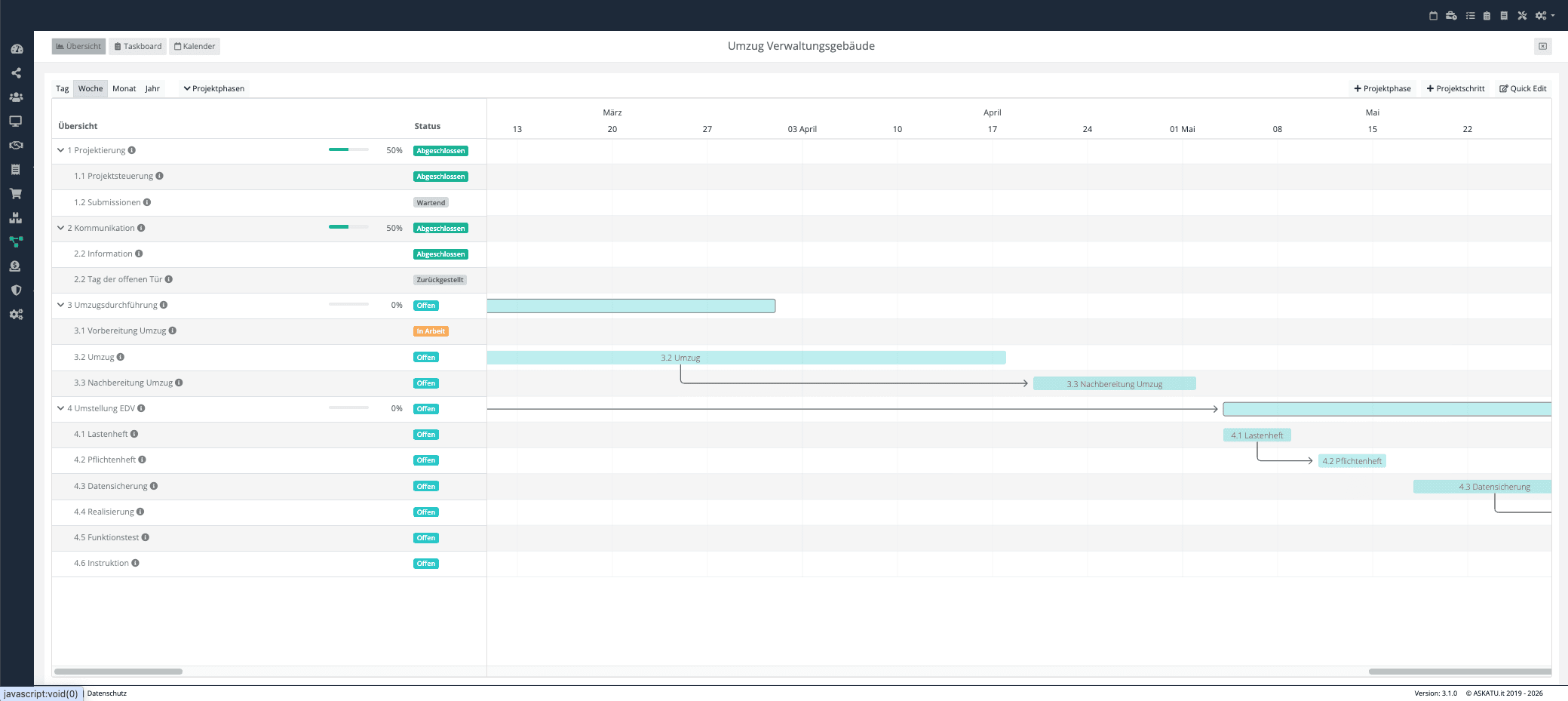Open the briefcase with clock icon in top bar
This screenshot has height=701, width=1568.
[x=1451, y=15]
